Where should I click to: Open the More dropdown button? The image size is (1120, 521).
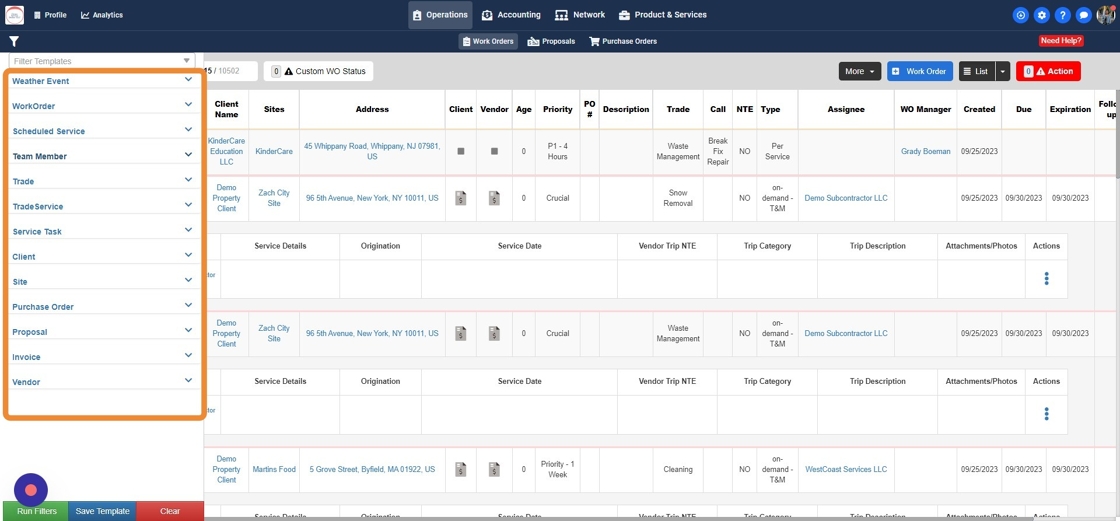click(859, 71)
